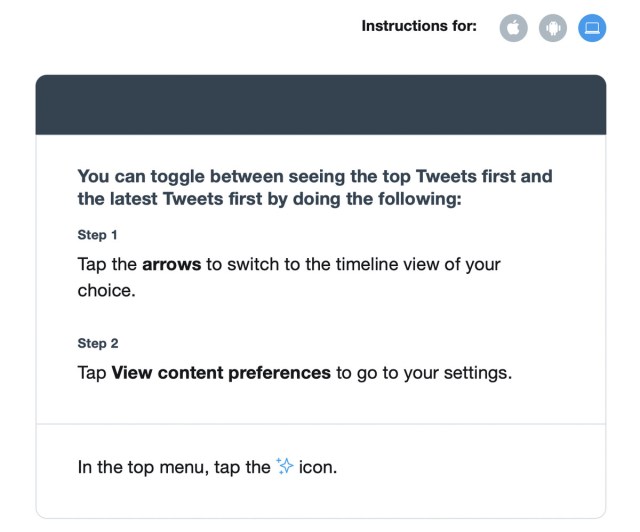Click the "Instructions for:" label
This screenshot has height=532, width=640.
(x=419, y=26)
